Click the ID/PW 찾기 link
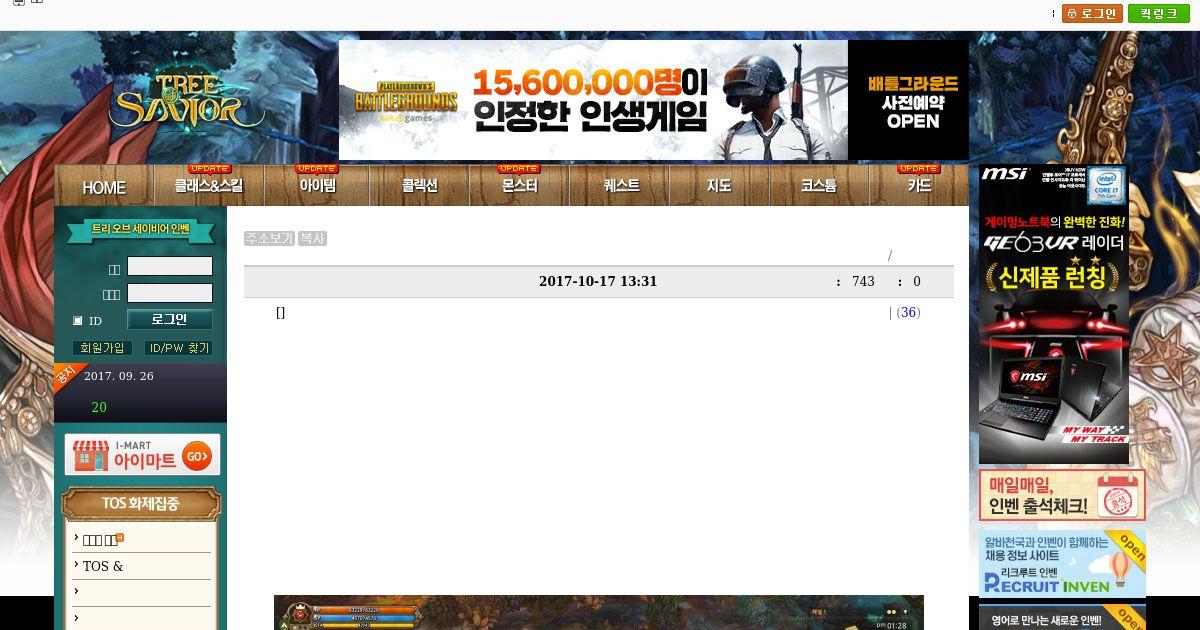This screenshot has height=630, width=1200. coord(178,348)
